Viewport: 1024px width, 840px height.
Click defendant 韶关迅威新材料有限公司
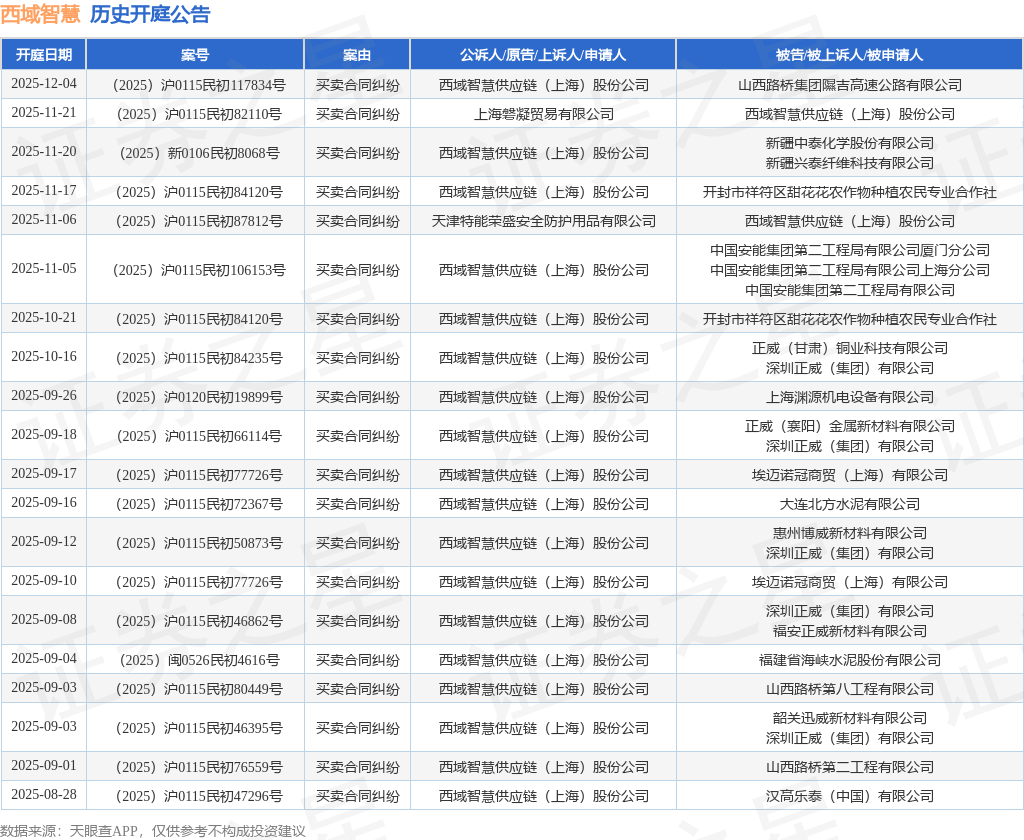click(850, 719)
